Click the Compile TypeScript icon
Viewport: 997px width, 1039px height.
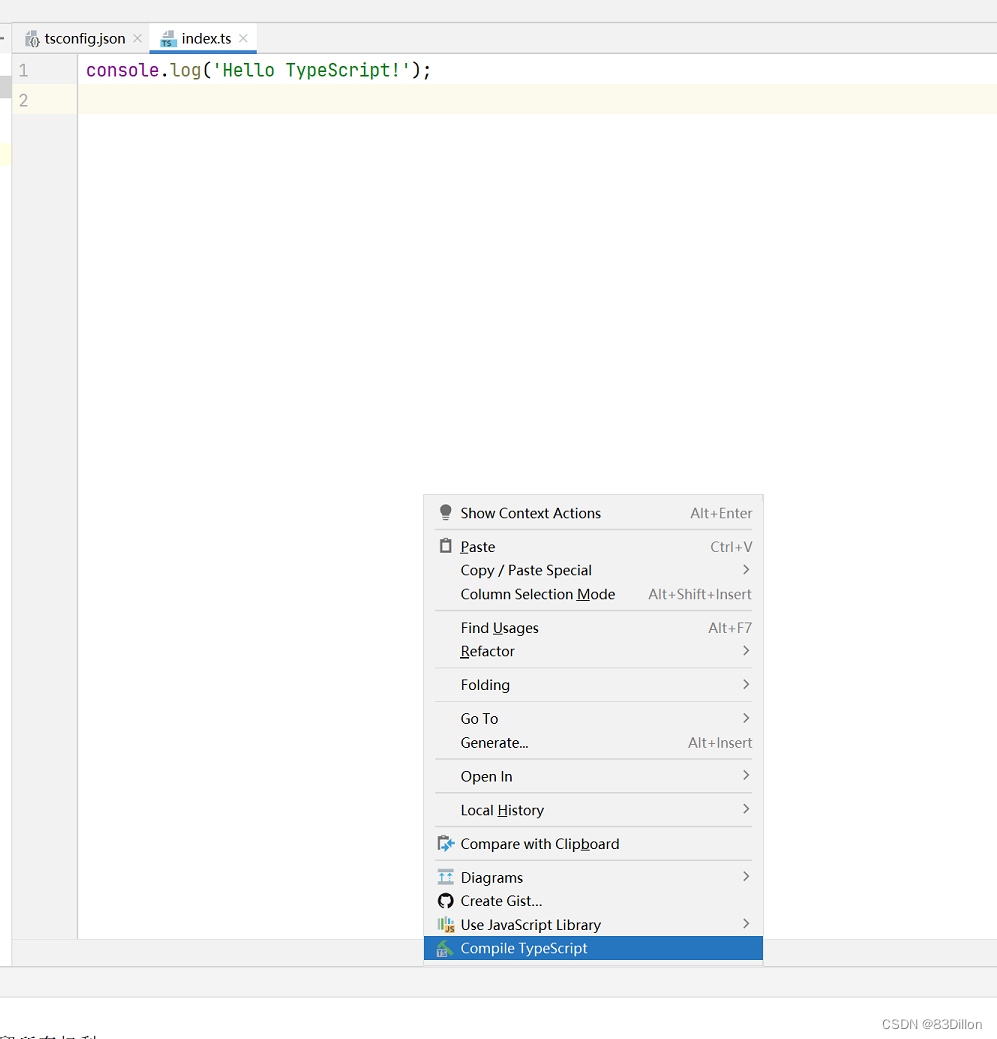click(445, 947)
